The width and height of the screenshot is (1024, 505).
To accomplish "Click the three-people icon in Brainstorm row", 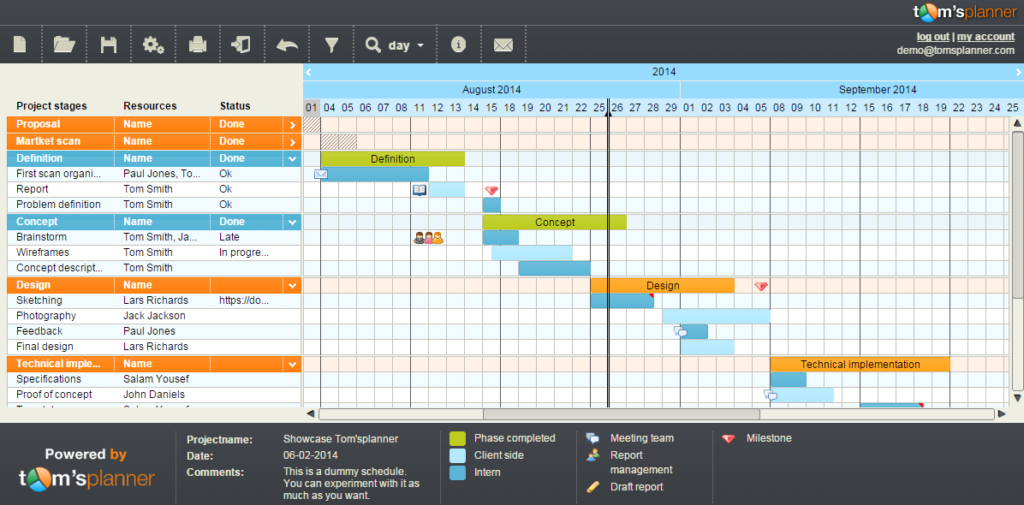I will 428,238.
